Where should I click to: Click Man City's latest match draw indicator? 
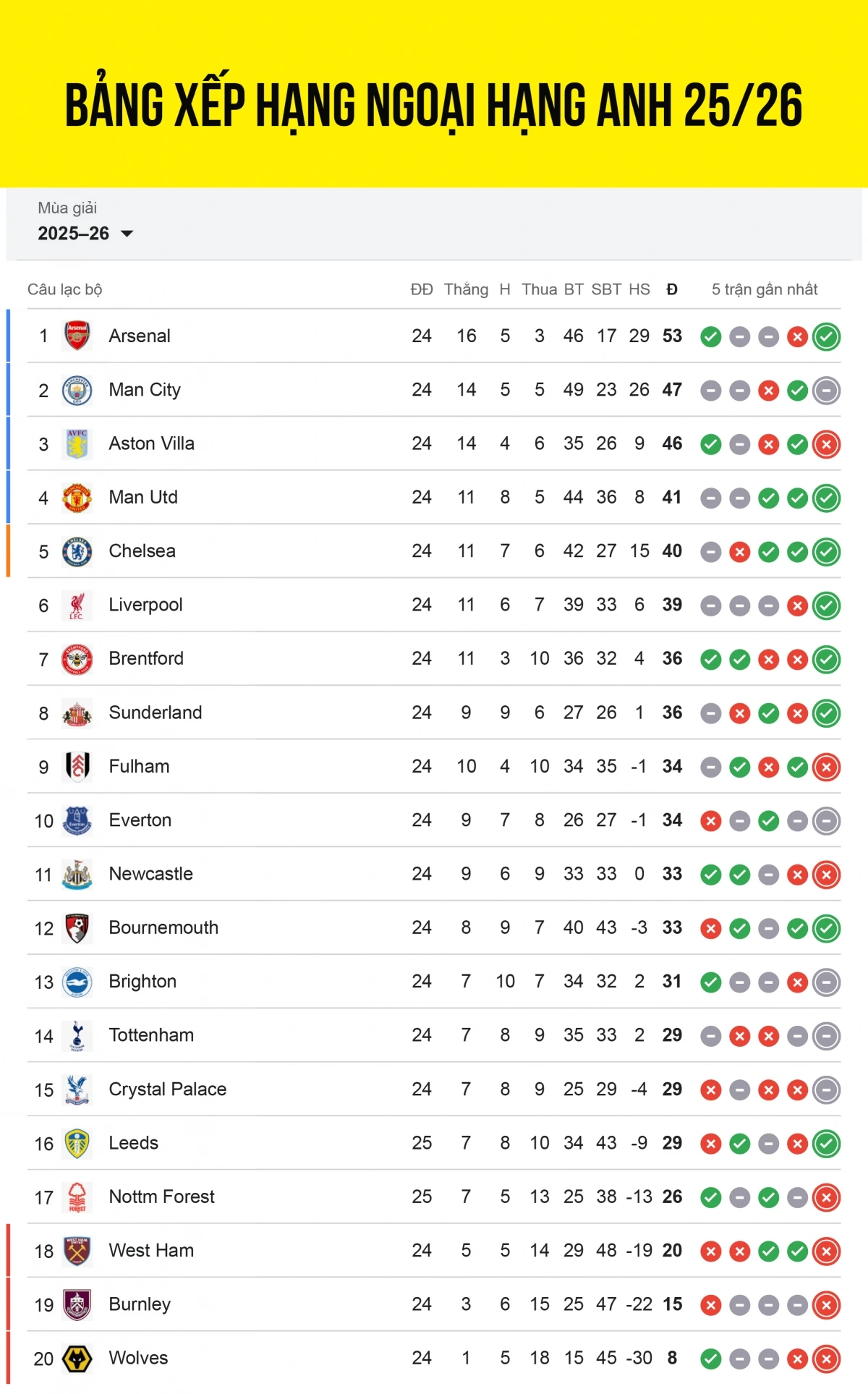(826, 391)
